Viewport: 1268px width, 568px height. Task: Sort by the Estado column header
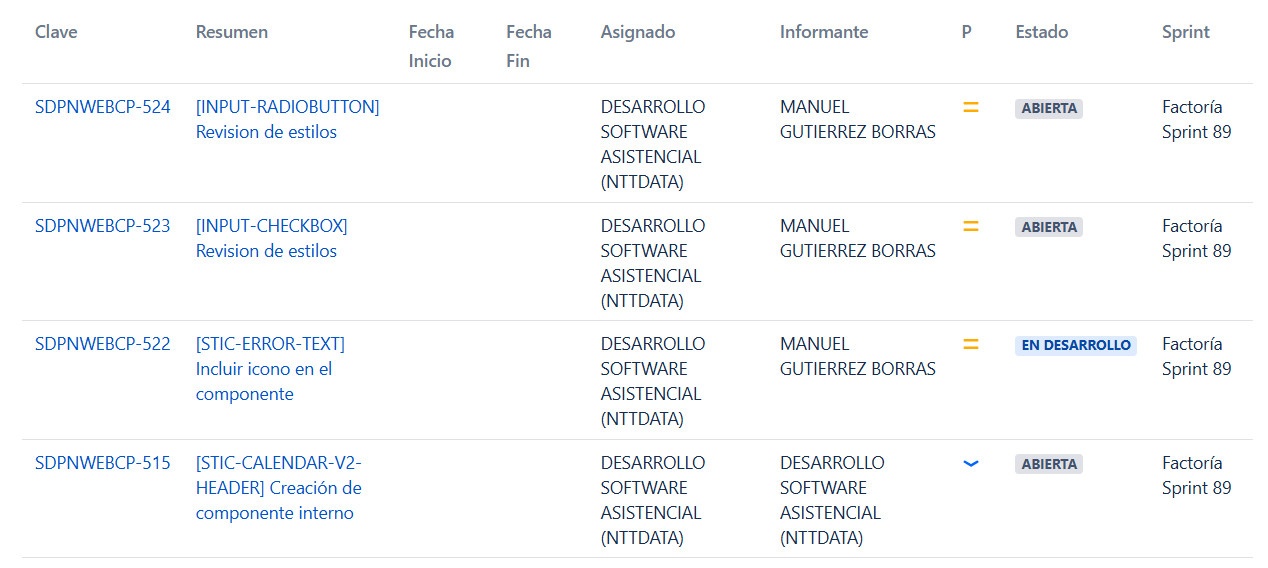point(1042,32)
